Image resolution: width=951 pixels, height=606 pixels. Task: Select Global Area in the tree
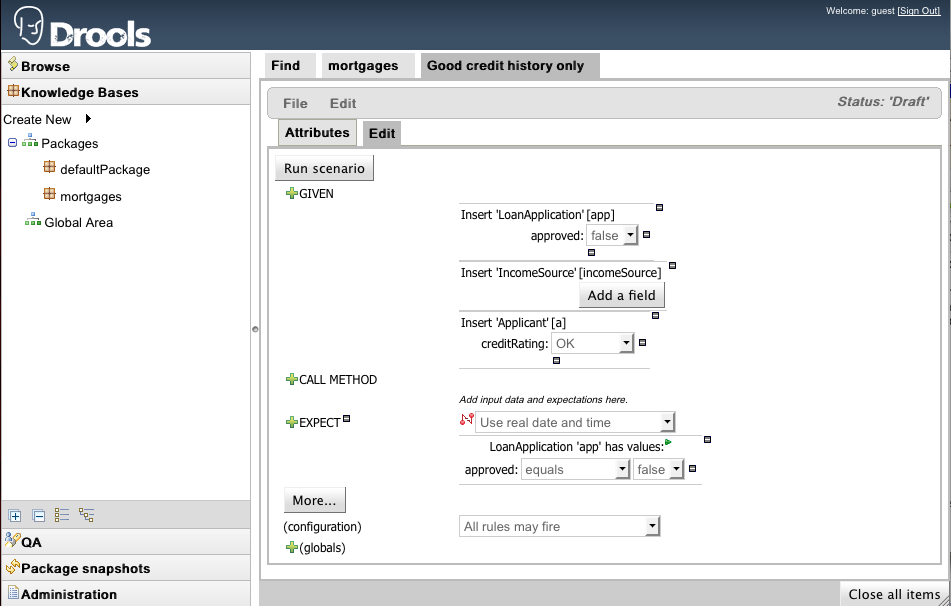[78, 223]
